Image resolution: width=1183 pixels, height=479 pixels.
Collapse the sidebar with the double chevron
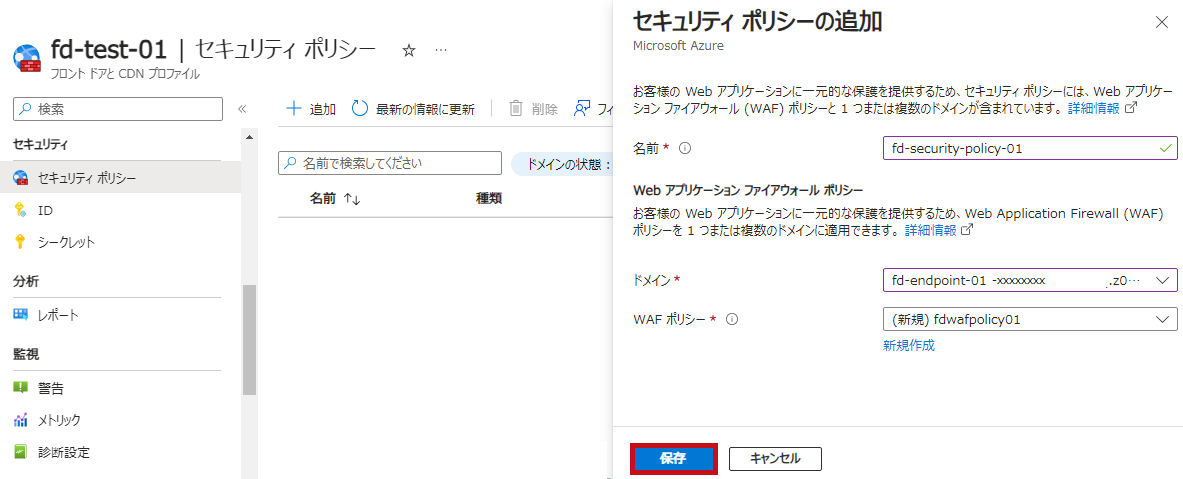(242, 109)
